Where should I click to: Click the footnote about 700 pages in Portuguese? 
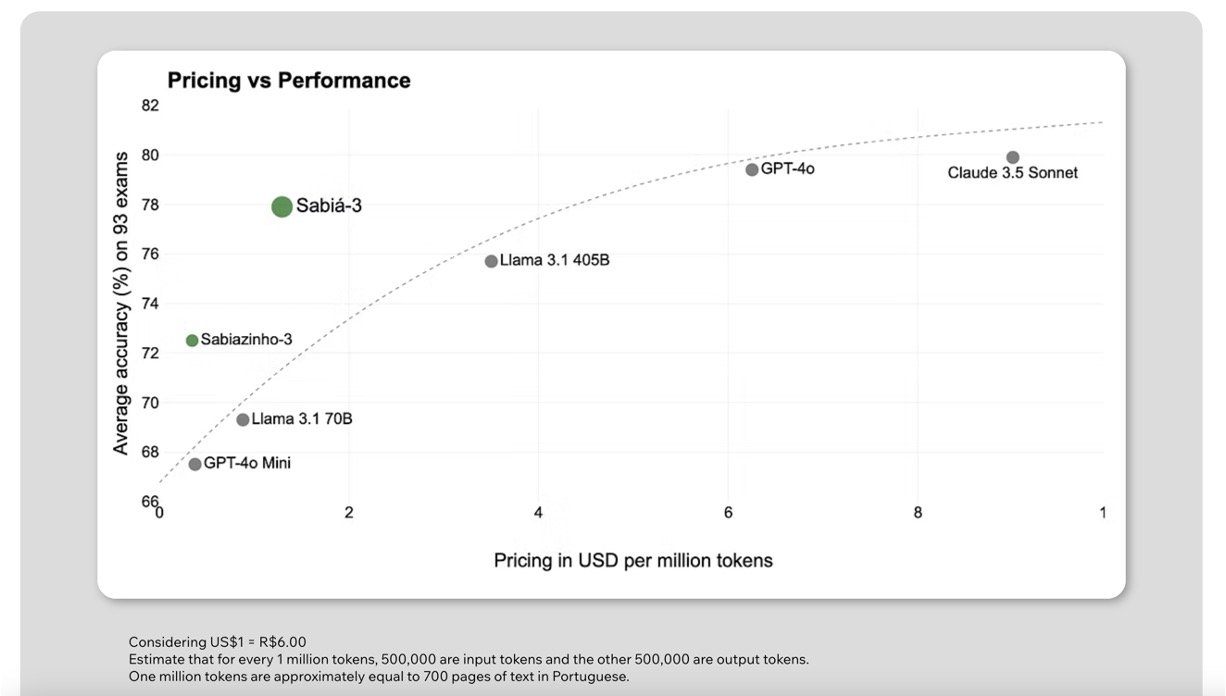tap(379, 677)
